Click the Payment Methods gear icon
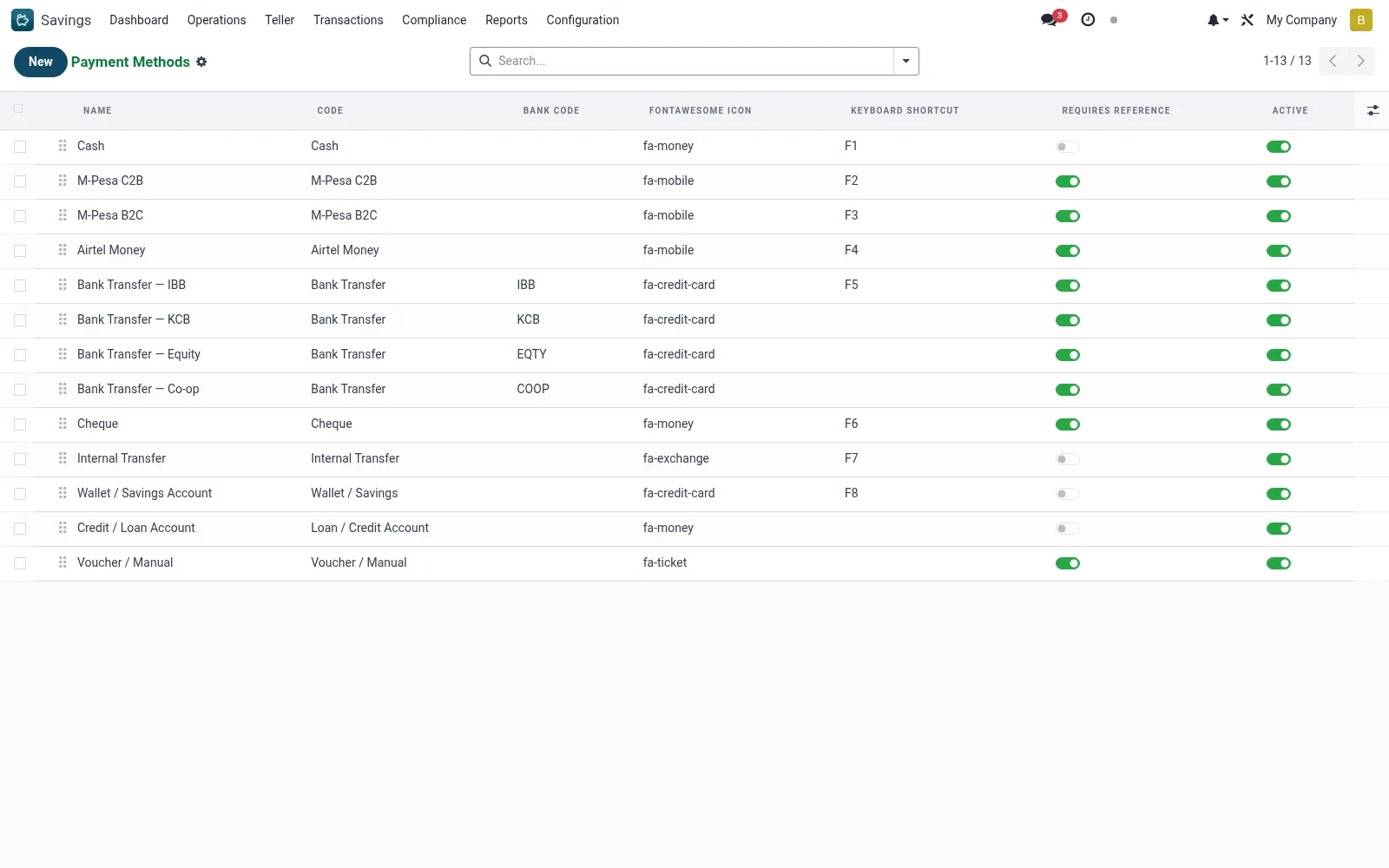This screenshot has width=1389, height=868. point(201,62)
